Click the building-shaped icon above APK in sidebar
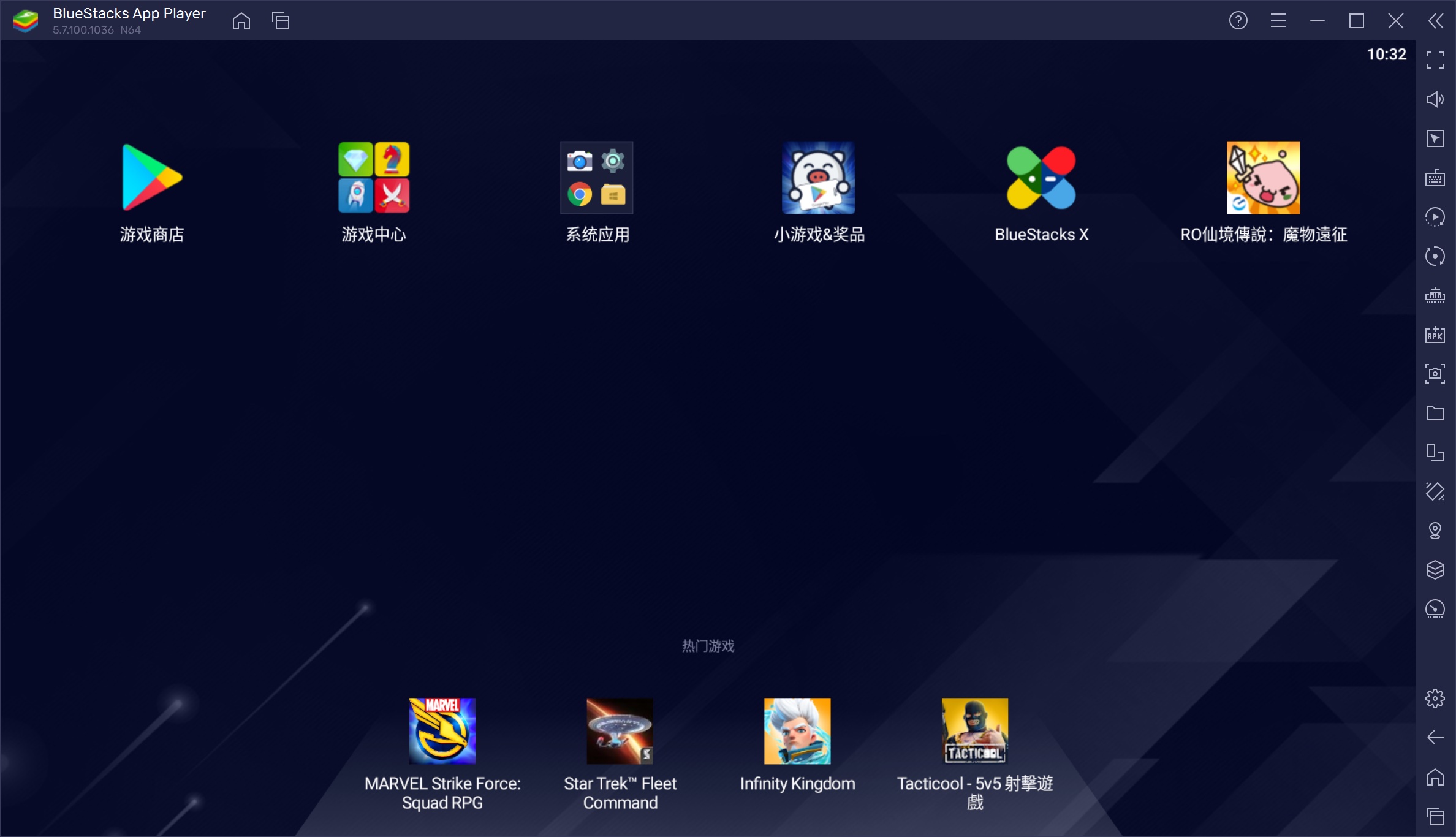1456x837 pixels. coord(1435,295)
